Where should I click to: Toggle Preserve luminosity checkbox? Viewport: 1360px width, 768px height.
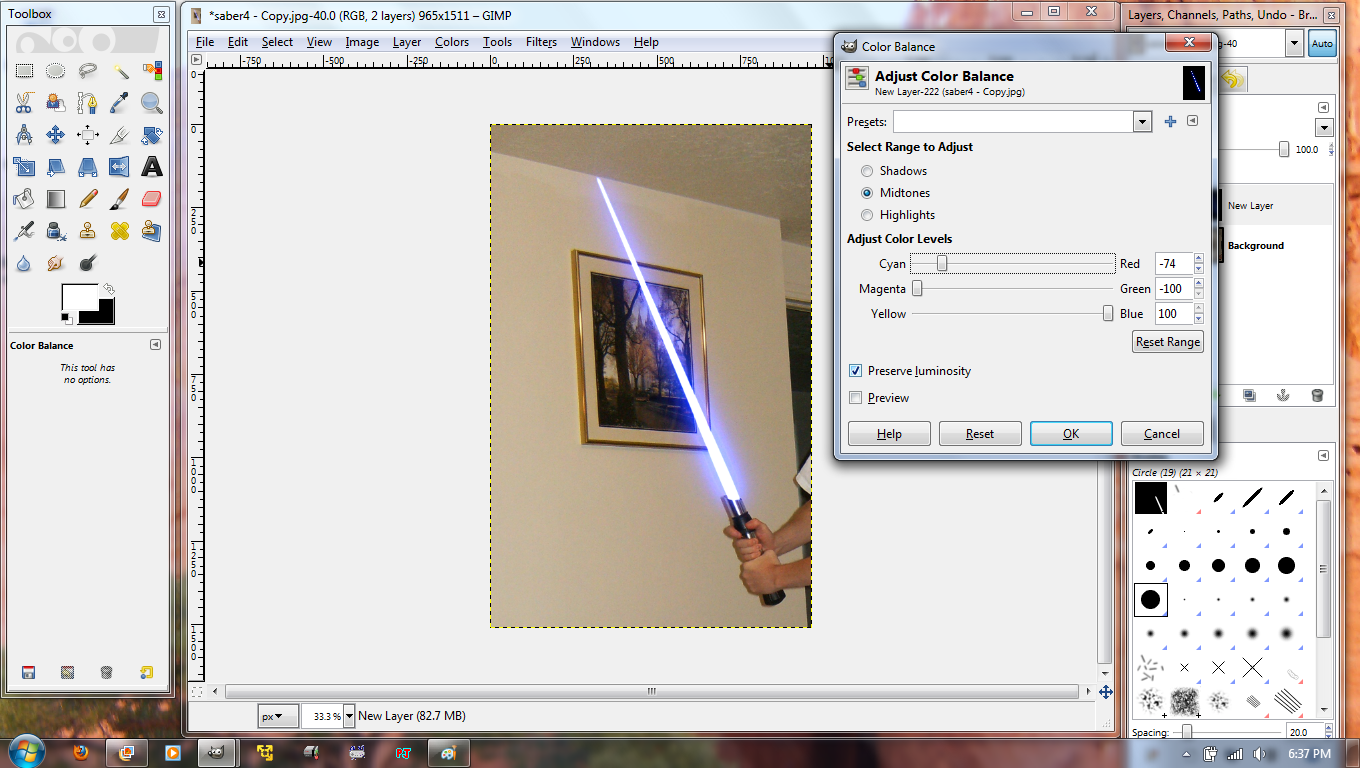coord(855,371)
